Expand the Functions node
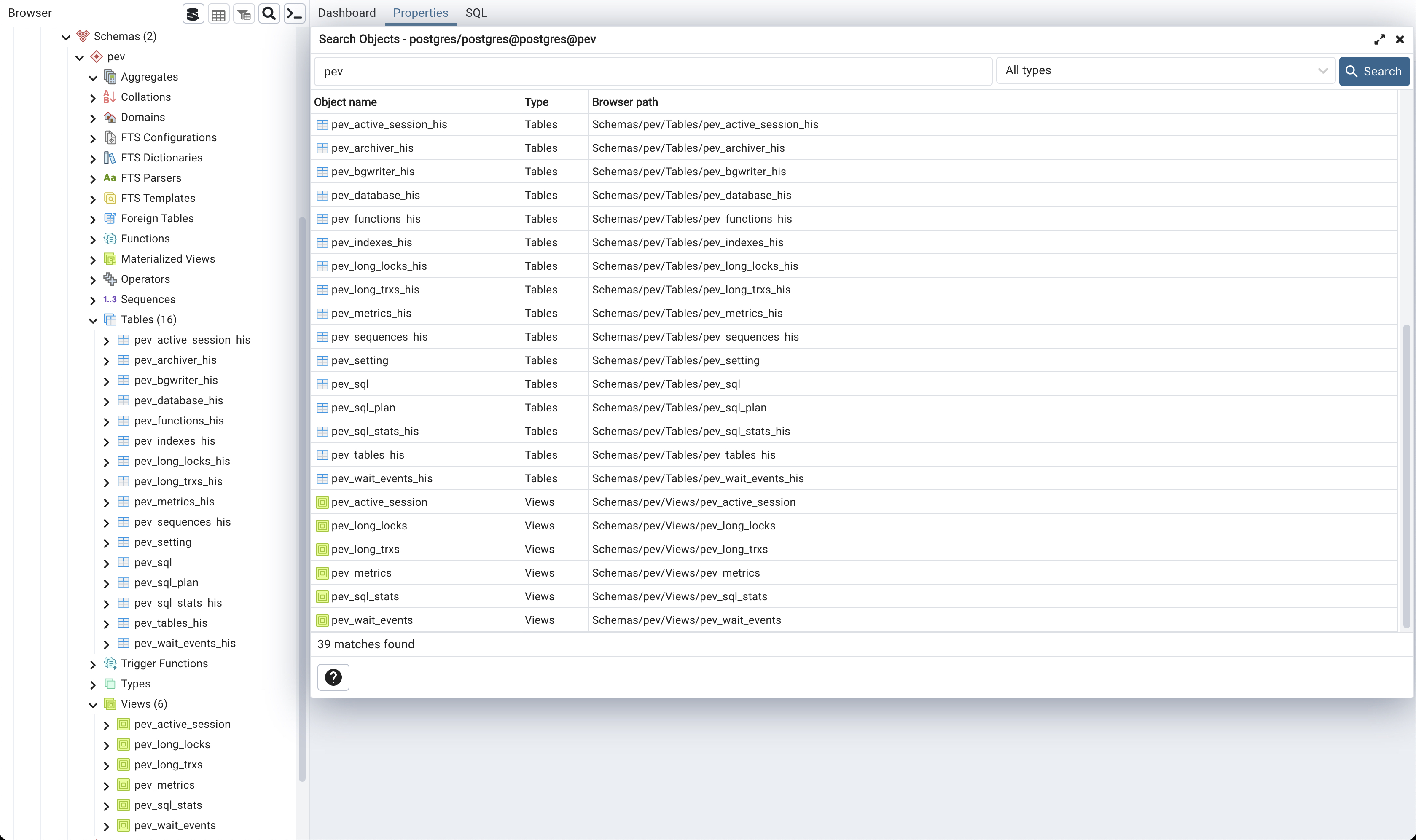This screenshot has height=840, width=1416. [93, 239]
